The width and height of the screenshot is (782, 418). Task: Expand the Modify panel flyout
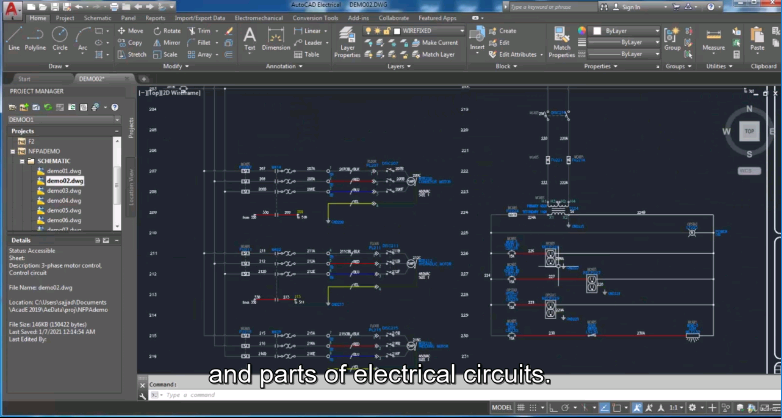click(176, 66)
